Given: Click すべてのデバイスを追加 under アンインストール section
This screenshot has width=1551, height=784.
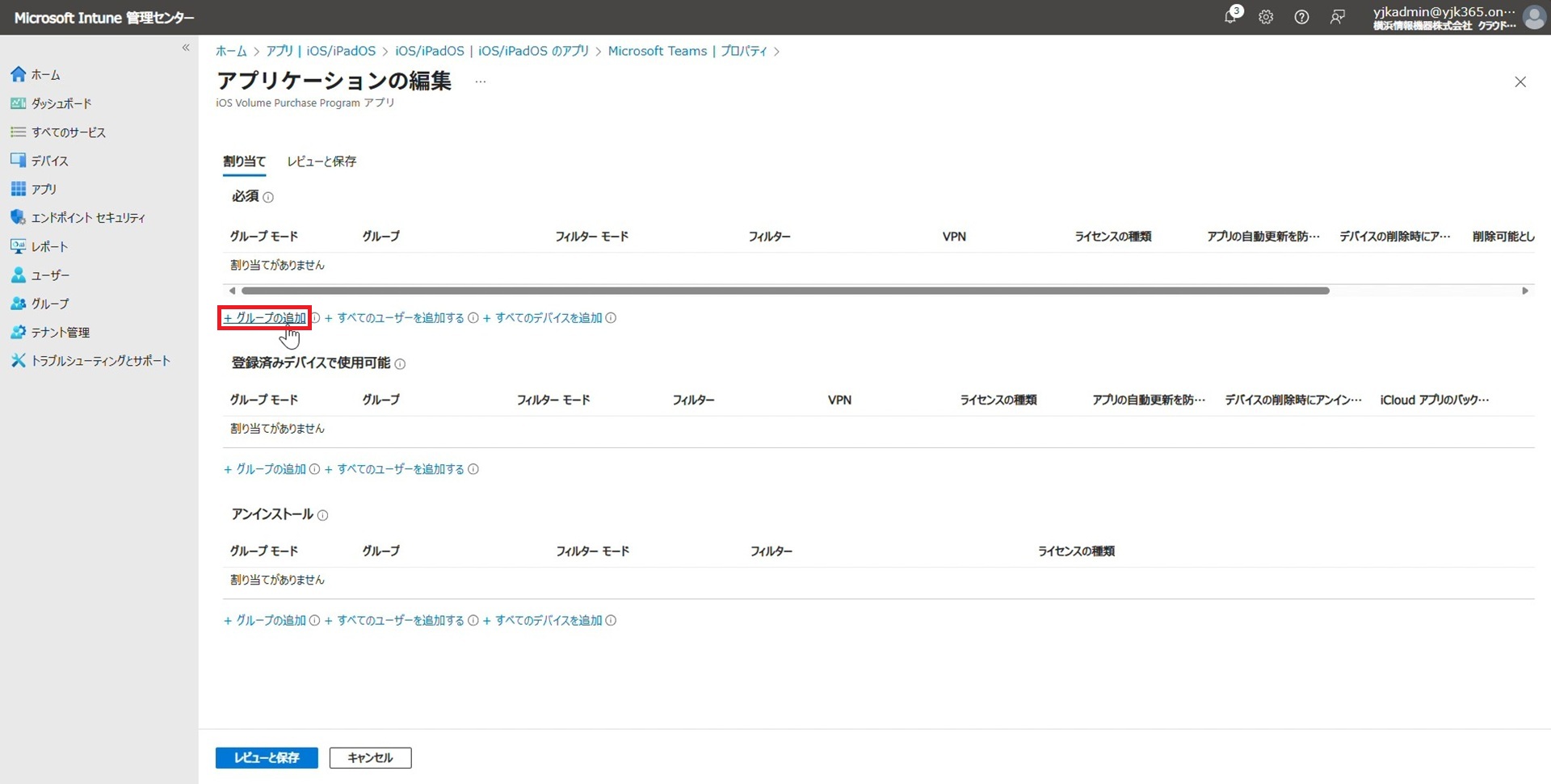Looking at the screenshot, I should tap(548, 620).
